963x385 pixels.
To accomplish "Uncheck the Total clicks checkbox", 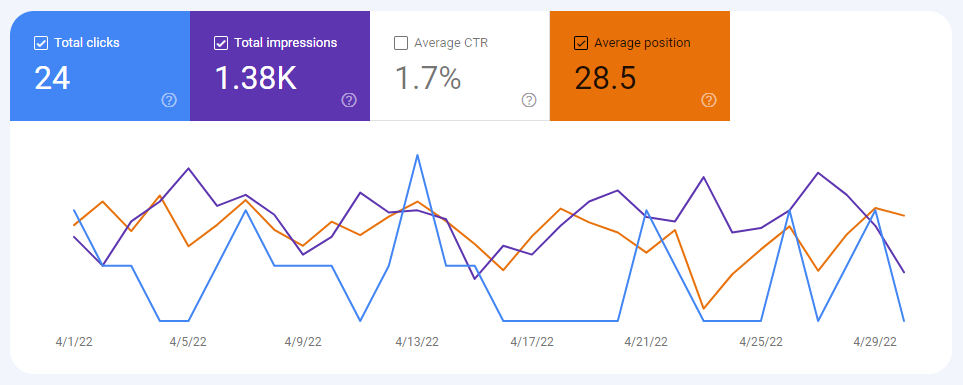I will tap(41, 43).
